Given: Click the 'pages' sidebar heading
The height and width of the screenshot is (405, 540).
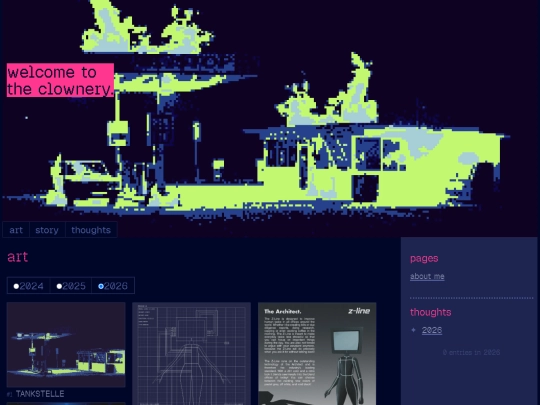Looking at the screenshot, I should 424,259.
